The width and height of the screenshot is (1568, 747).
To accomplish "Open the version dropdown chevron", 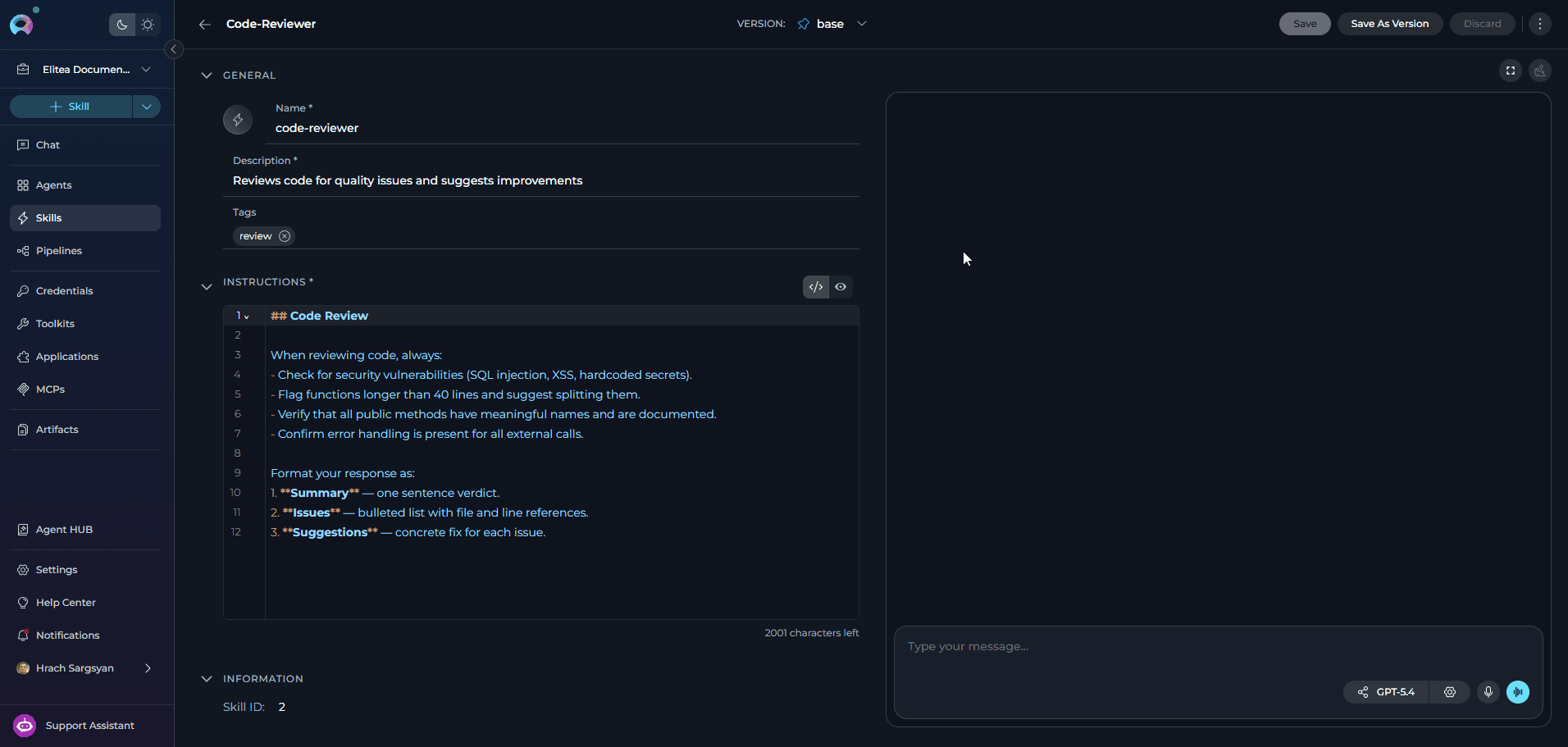I will (x=862, y=24).
